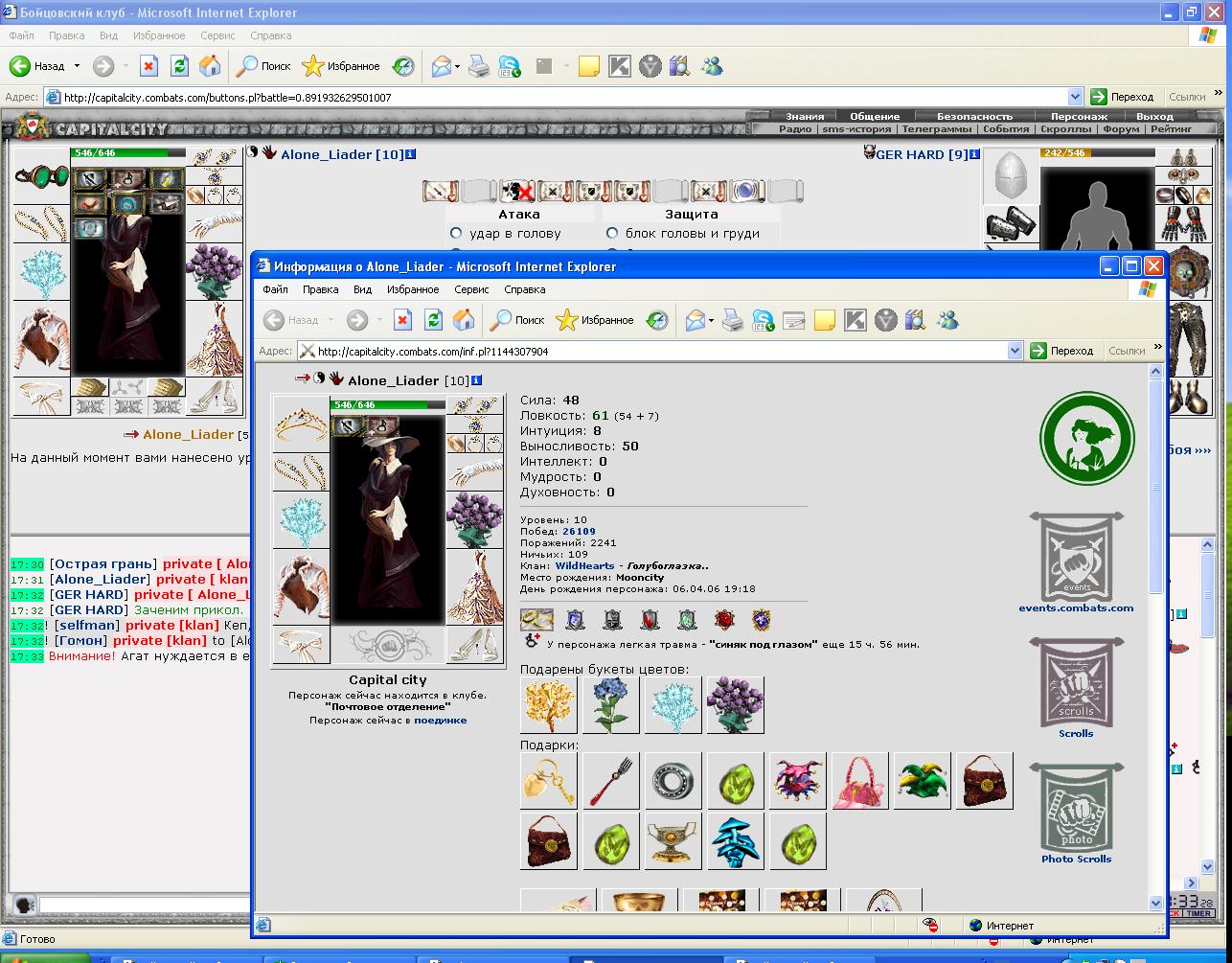Image resolution: width=1232 pixels, height=963 pixels.
Task: Select 'удар в голову' attack option
Action: 456,233
